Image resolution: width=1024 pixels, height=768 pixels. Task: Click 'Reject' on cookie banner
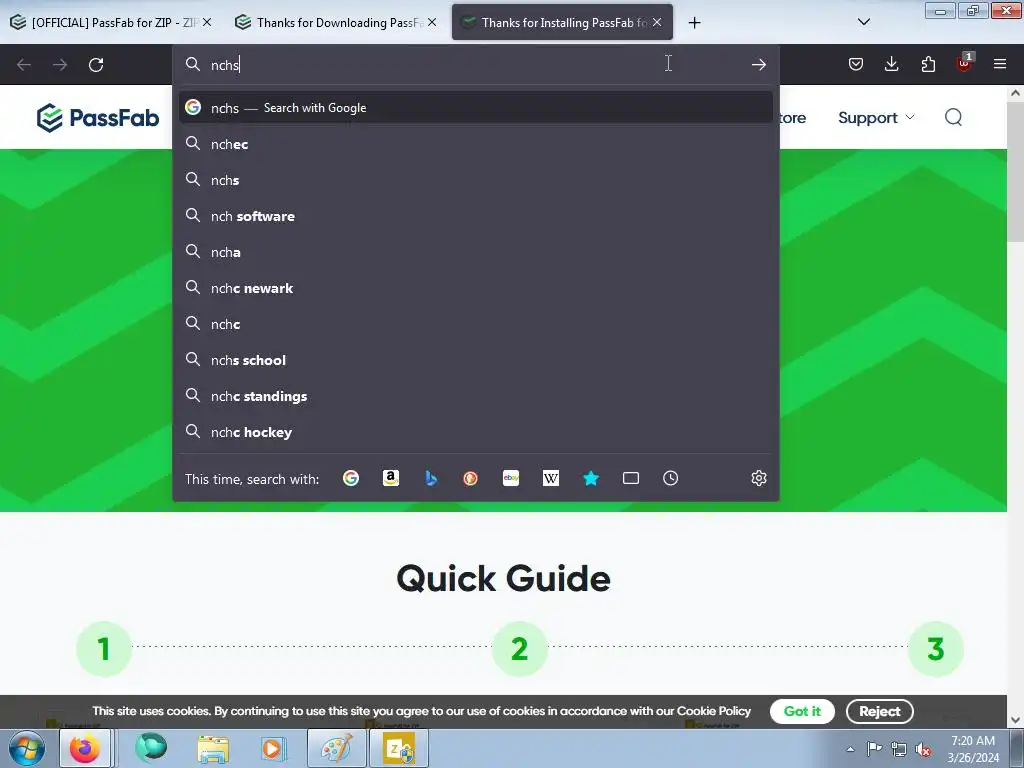(879, 711)
